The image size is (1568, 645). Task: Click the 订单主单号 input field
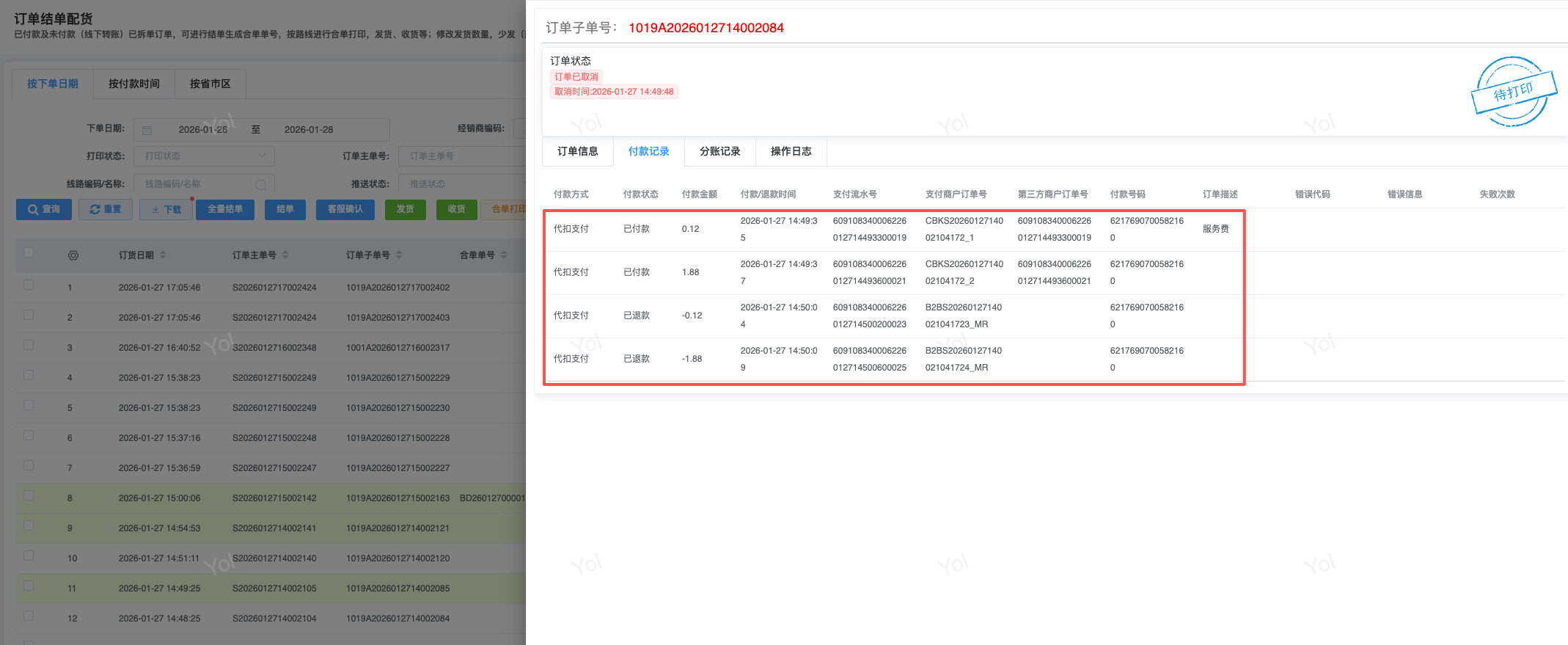[462, 156]
